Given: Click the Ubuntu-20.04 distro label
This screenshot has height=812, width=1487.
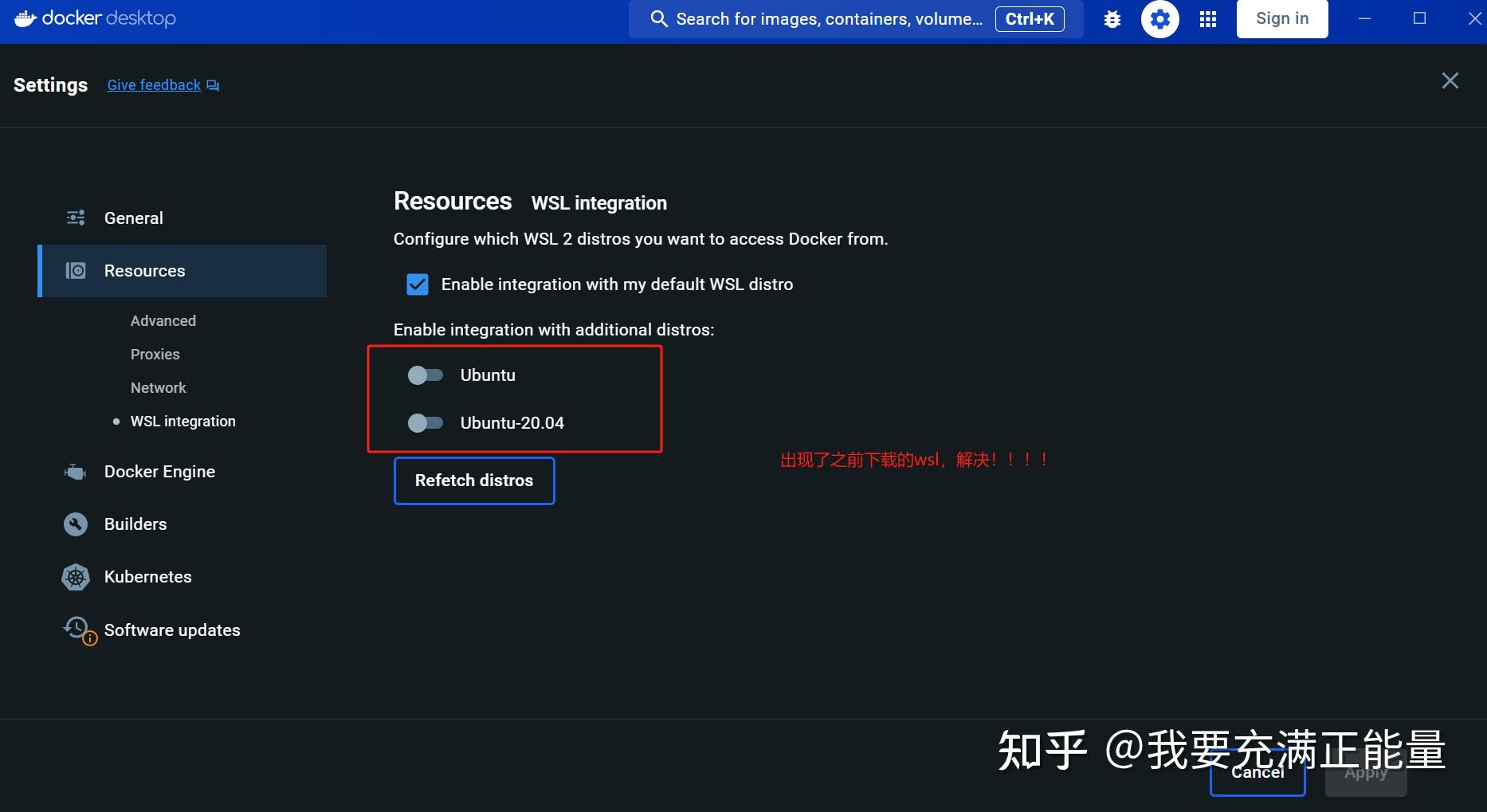Looking at the screenshot, I should (x=512, y=423).
